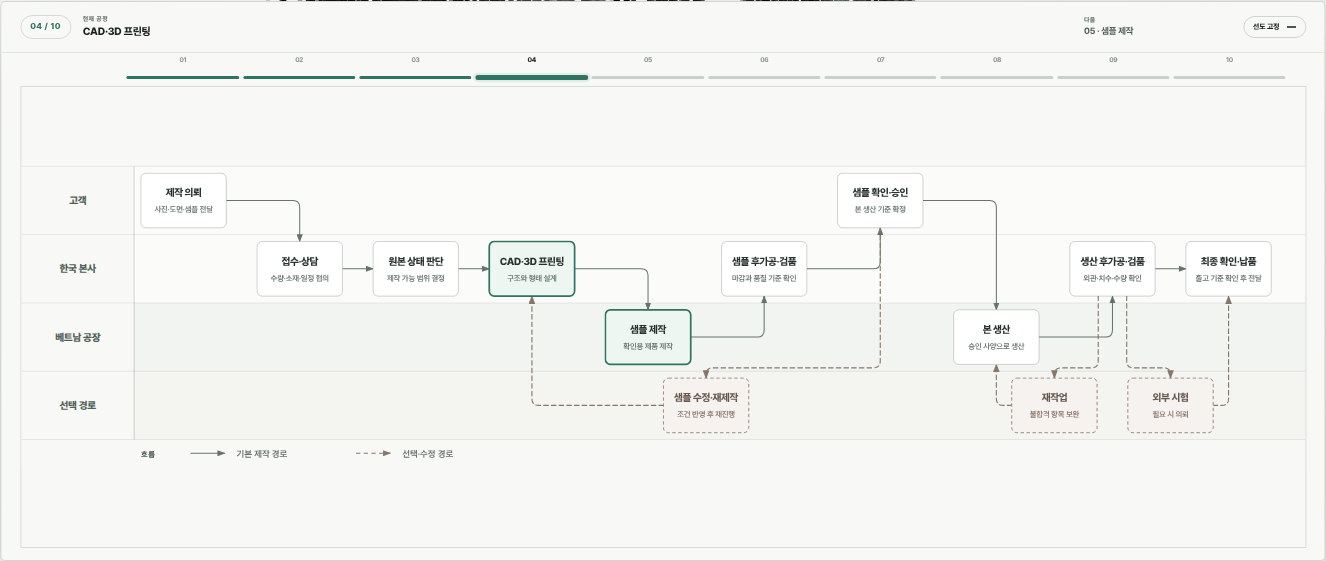The height and width of the screenshot is (561, 1326).
Task: Click the 본 생산 node
Action: click(x=996, y=337)
